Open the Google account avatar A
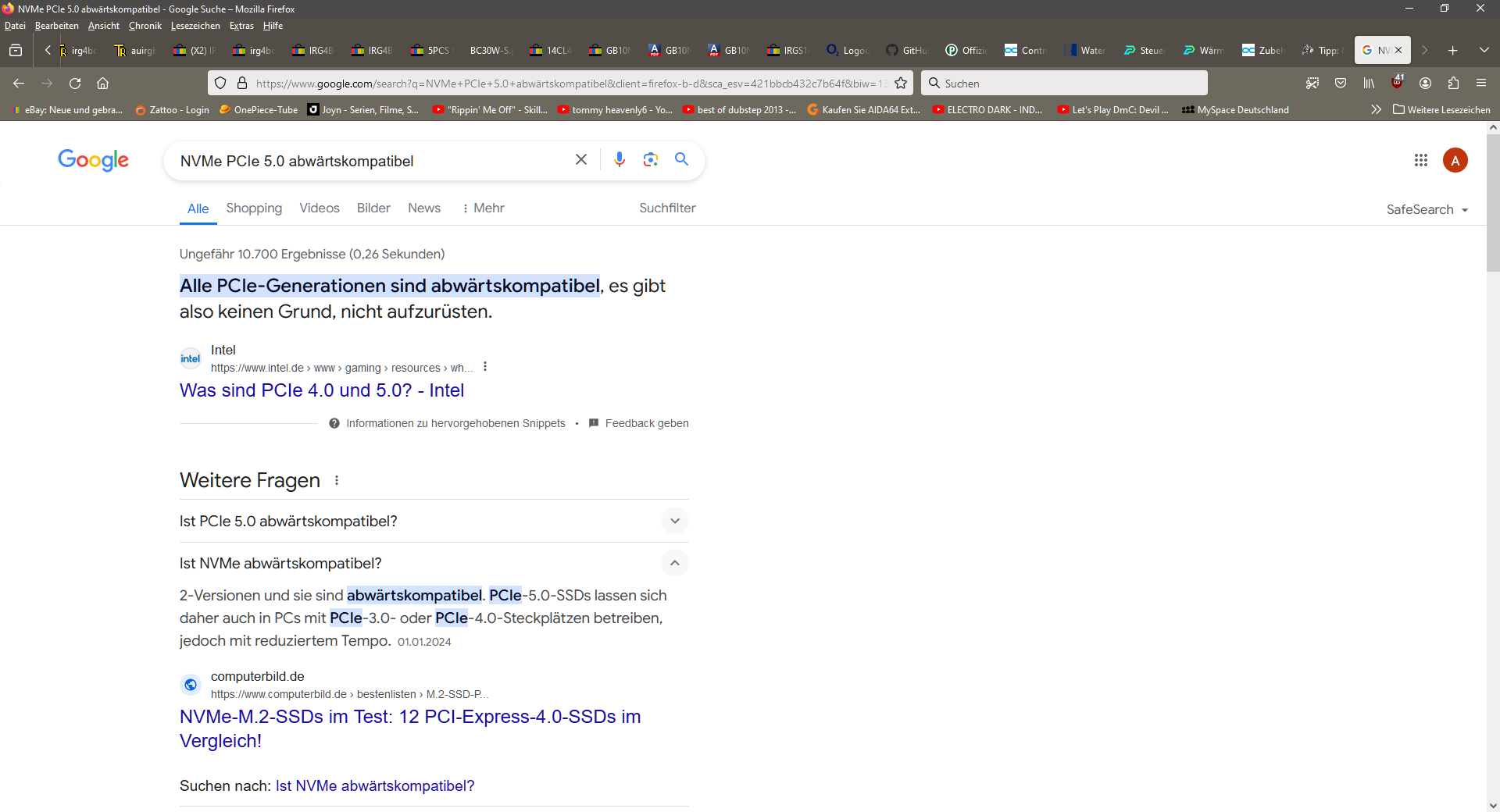The height and width of the screenshot is (812, 1500). click(x=1455, y=160)
